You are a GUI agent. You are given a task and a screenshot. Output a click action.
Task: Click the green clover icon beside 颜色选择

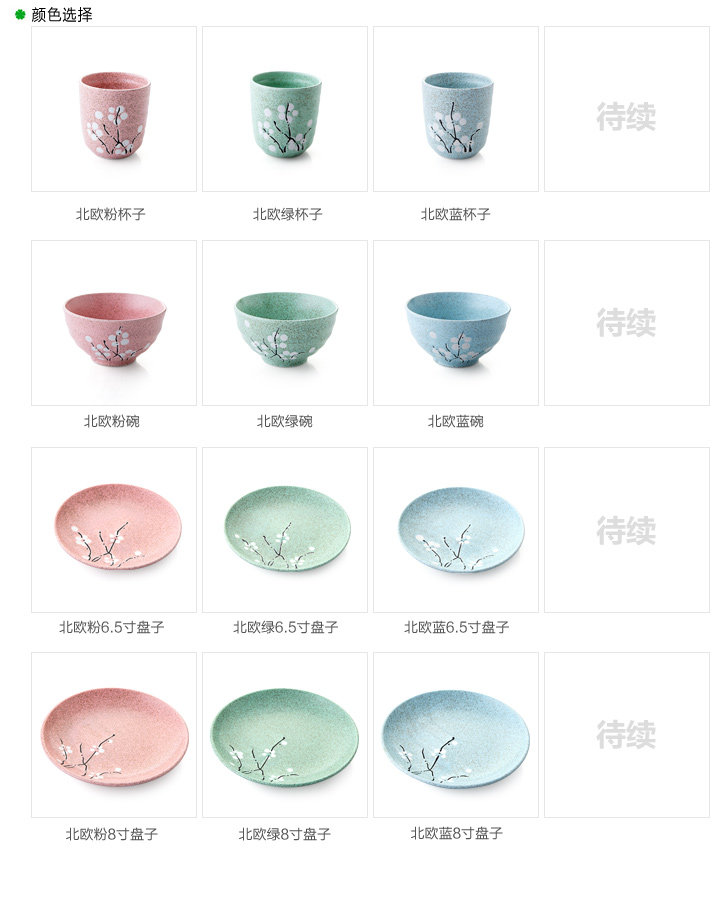click(x=20, y=14)
